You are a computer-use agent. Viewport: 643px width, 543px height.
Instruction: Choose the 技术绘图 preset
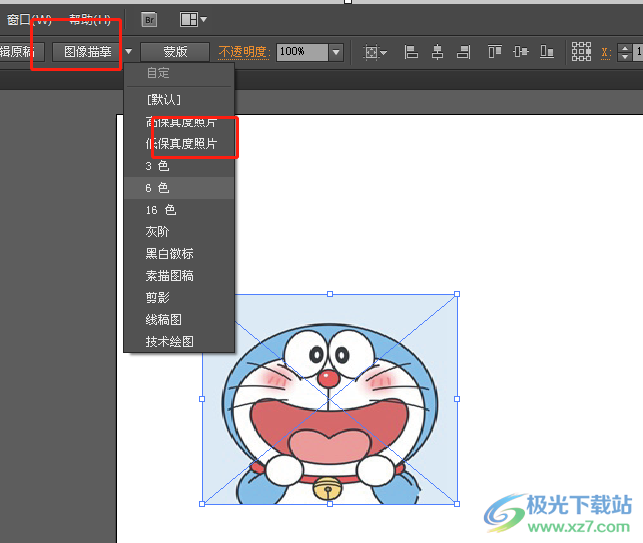(179, 342)
